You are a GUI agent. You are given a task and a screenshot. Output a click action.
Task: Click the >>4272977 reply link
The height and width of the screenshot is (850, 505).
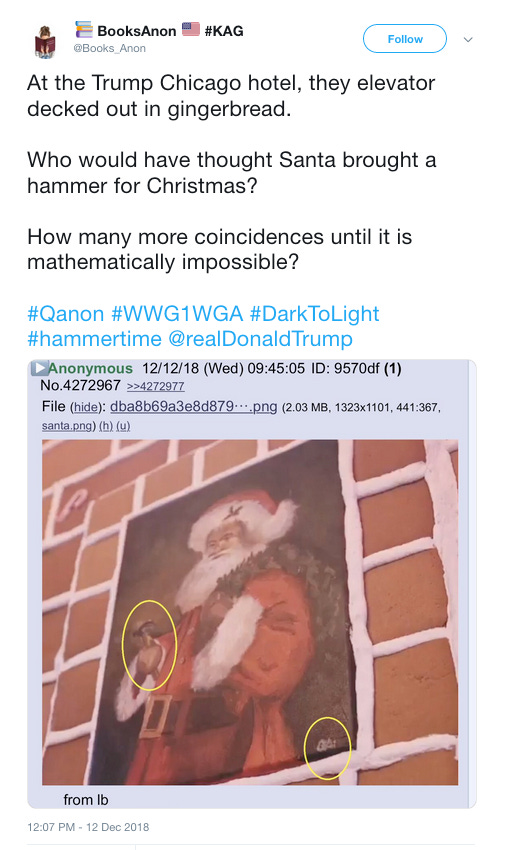pos(156,387)
